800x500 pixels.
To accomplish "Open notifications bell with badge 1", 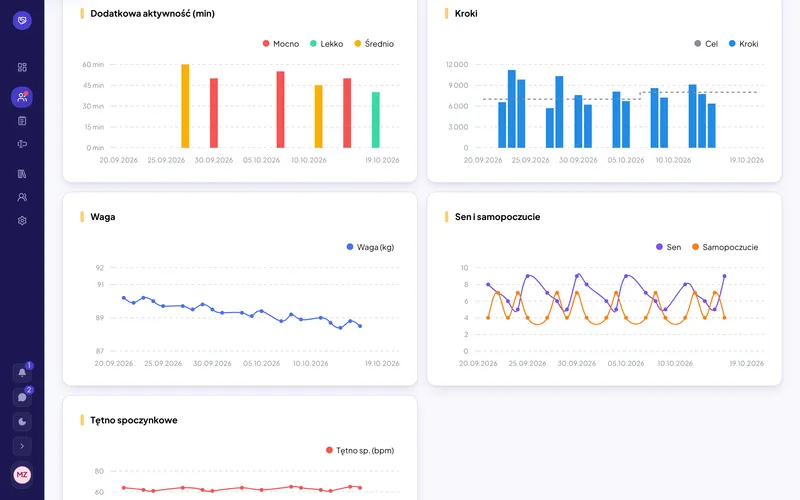I will [x=22, y=372].
